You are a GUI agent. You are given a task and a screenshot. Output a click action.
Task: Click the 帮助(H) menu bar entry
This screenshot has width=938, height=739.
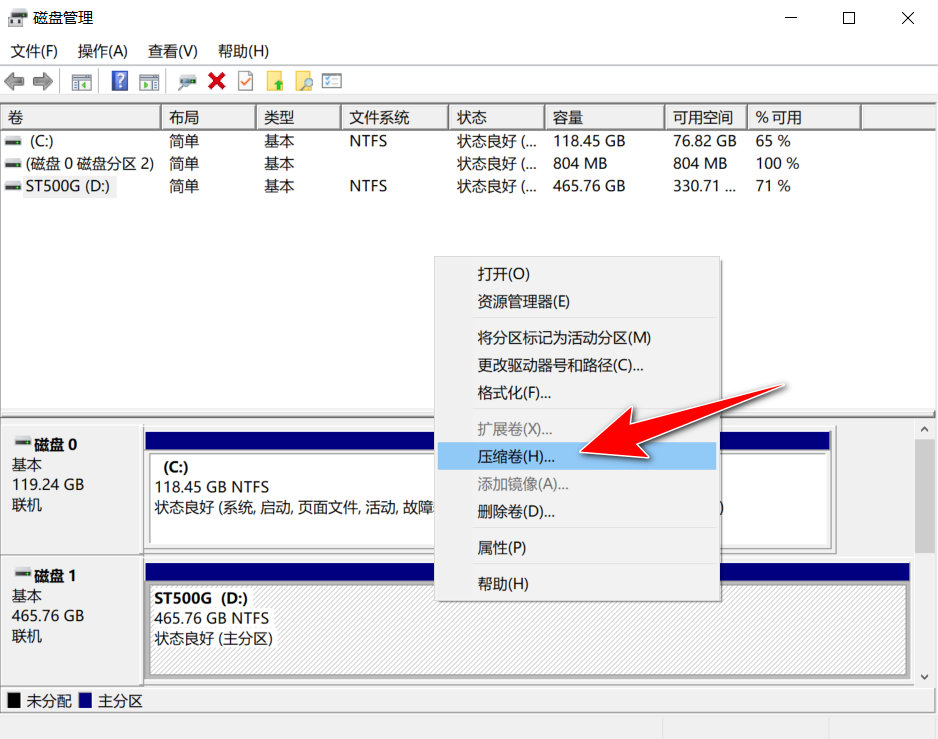pyautogui.click(x=241, y=51)
